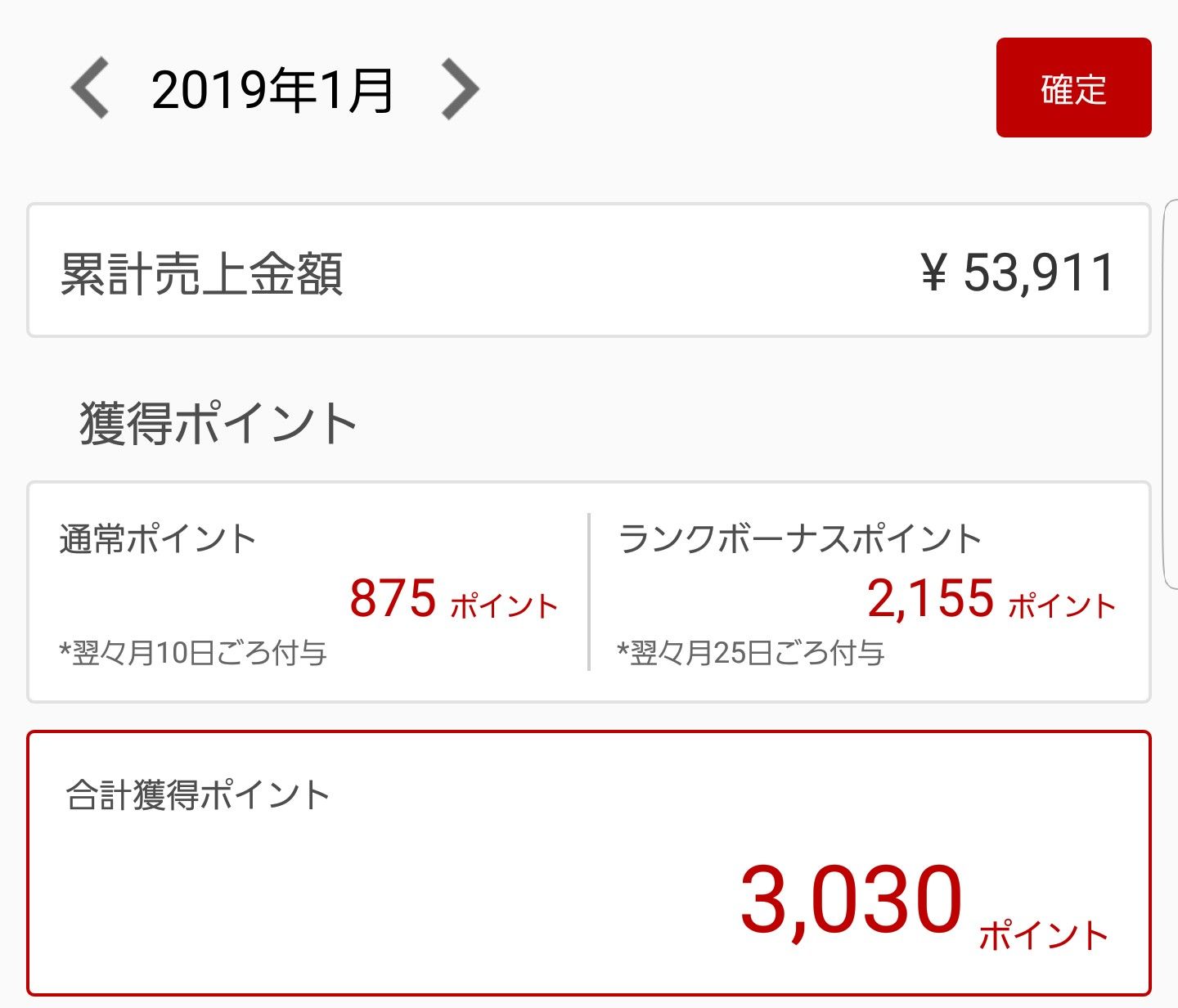The height and width of the screenshot is (1008, 1178).
Task: Click the 合計獲得ポイント label
Action: [x=198, y=795]
